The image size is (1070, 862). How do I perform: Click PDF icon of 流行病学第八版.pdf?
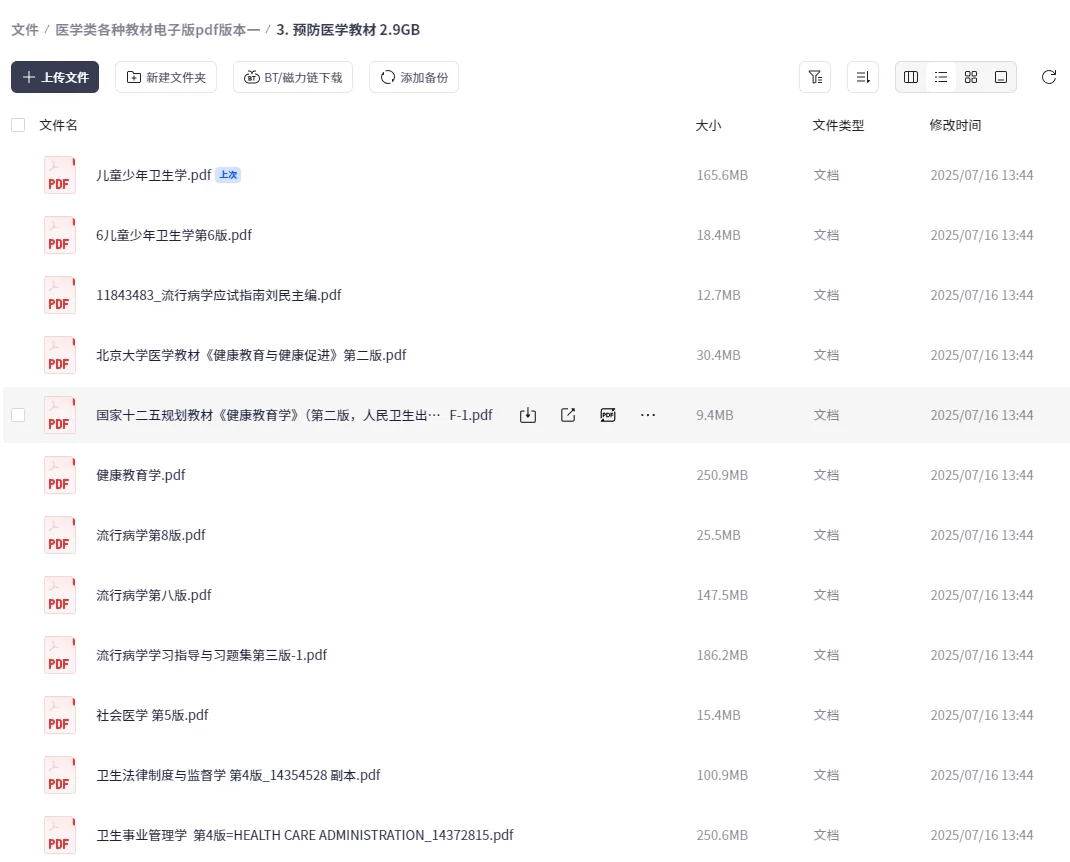point(59,595)
